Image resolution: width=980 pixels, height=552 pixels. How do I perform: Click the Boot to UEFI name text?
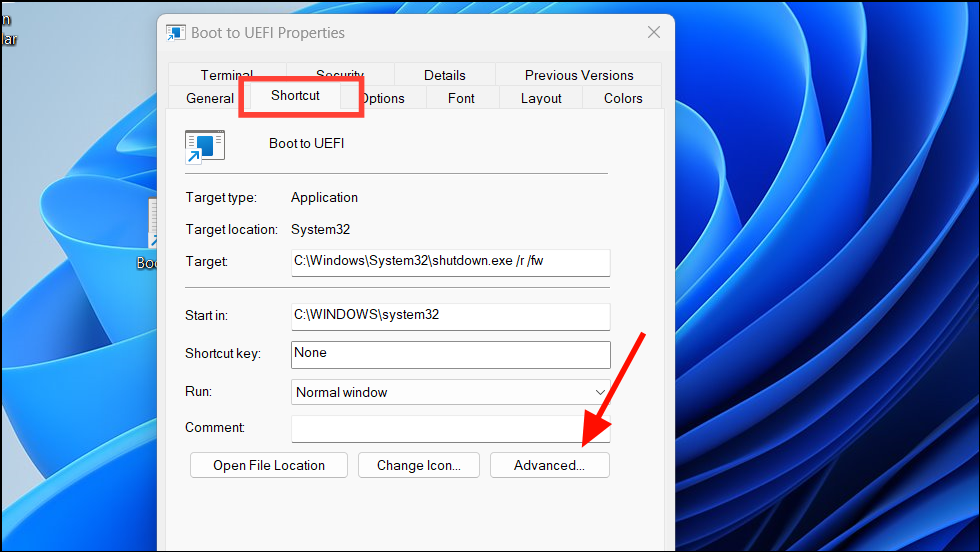[306, 143]
